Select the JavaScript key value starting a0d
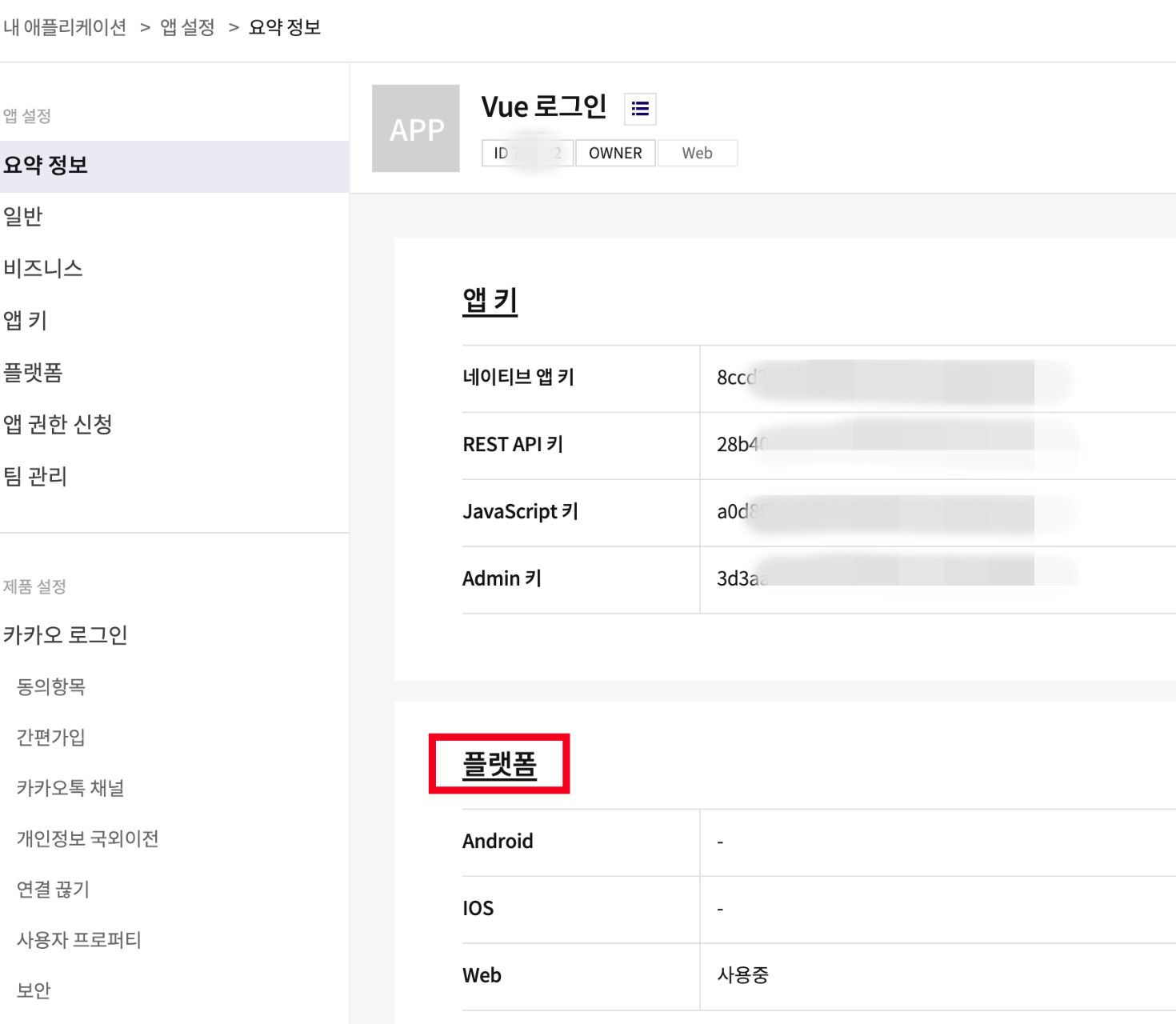This screenshot has height=1024, width=1176. point(894,512)
